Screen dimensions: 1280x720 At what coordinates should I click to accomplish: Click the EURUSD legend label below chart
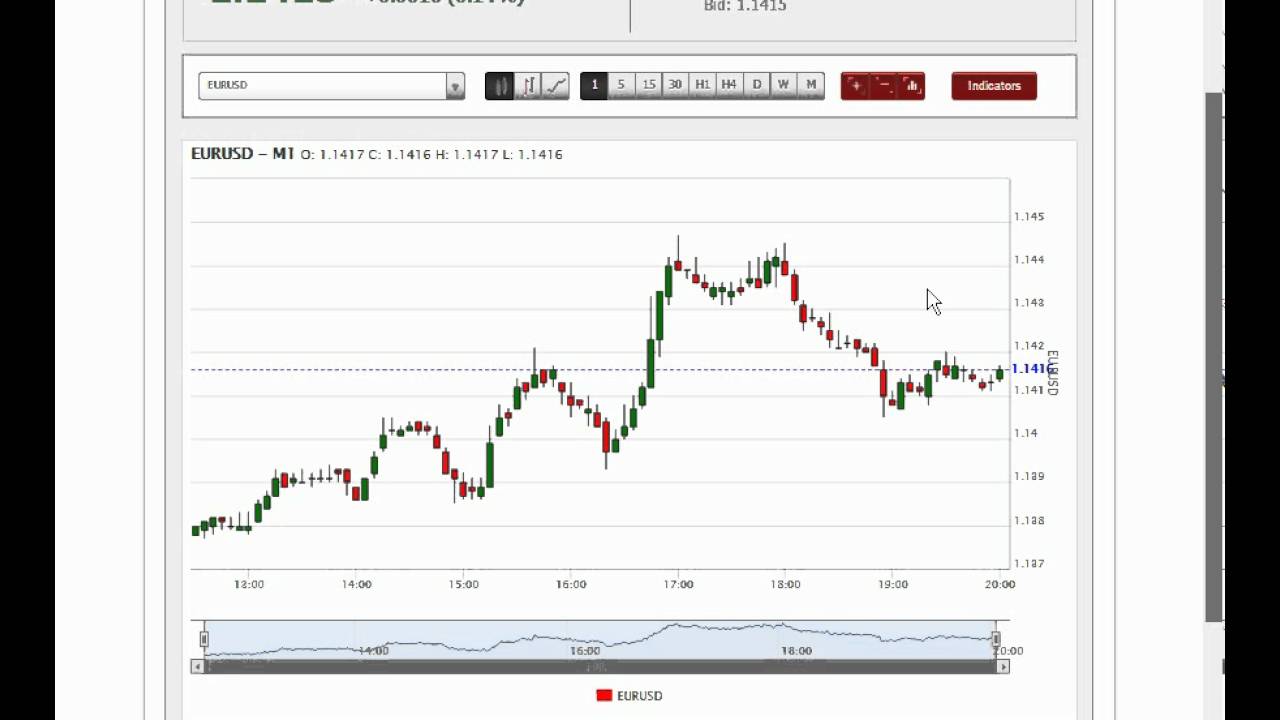[x=640, y=696]
